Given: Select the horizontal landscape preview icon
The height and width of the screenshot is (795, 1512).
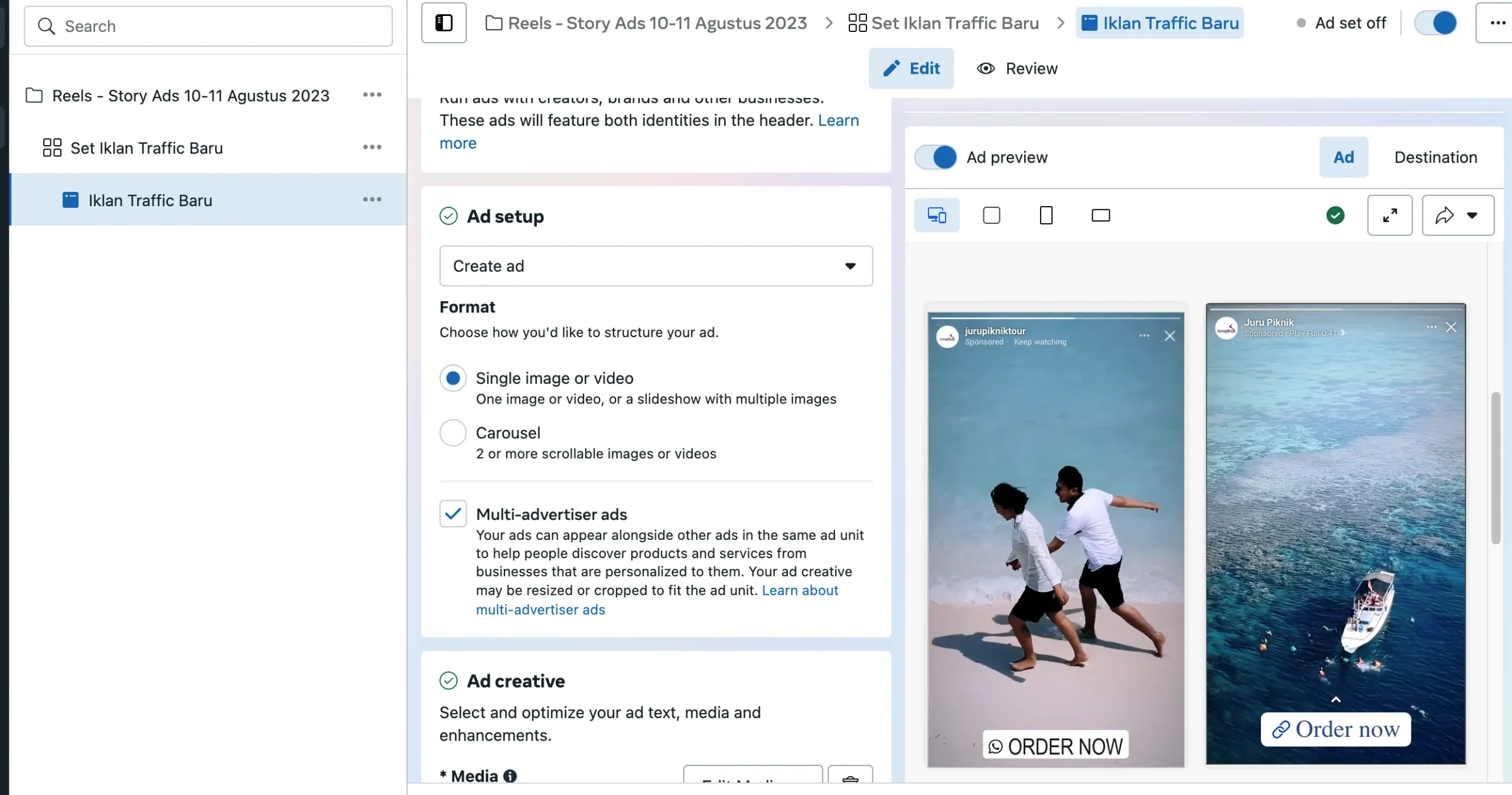Looking at the screenshot, I should (x=1100, y=216).
